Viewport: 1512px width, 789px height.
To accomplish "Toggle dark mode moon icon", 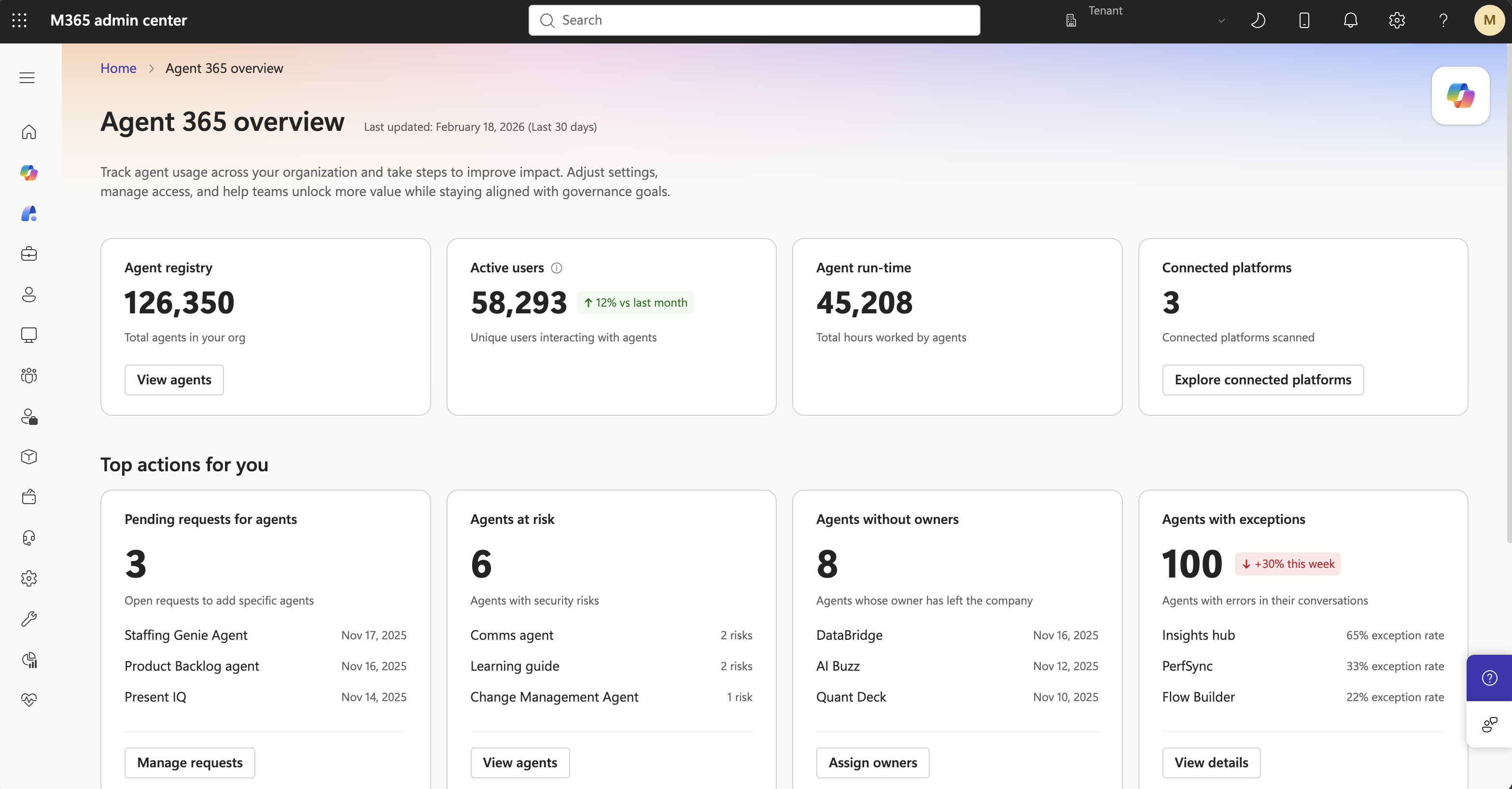I will point(1258,21).
